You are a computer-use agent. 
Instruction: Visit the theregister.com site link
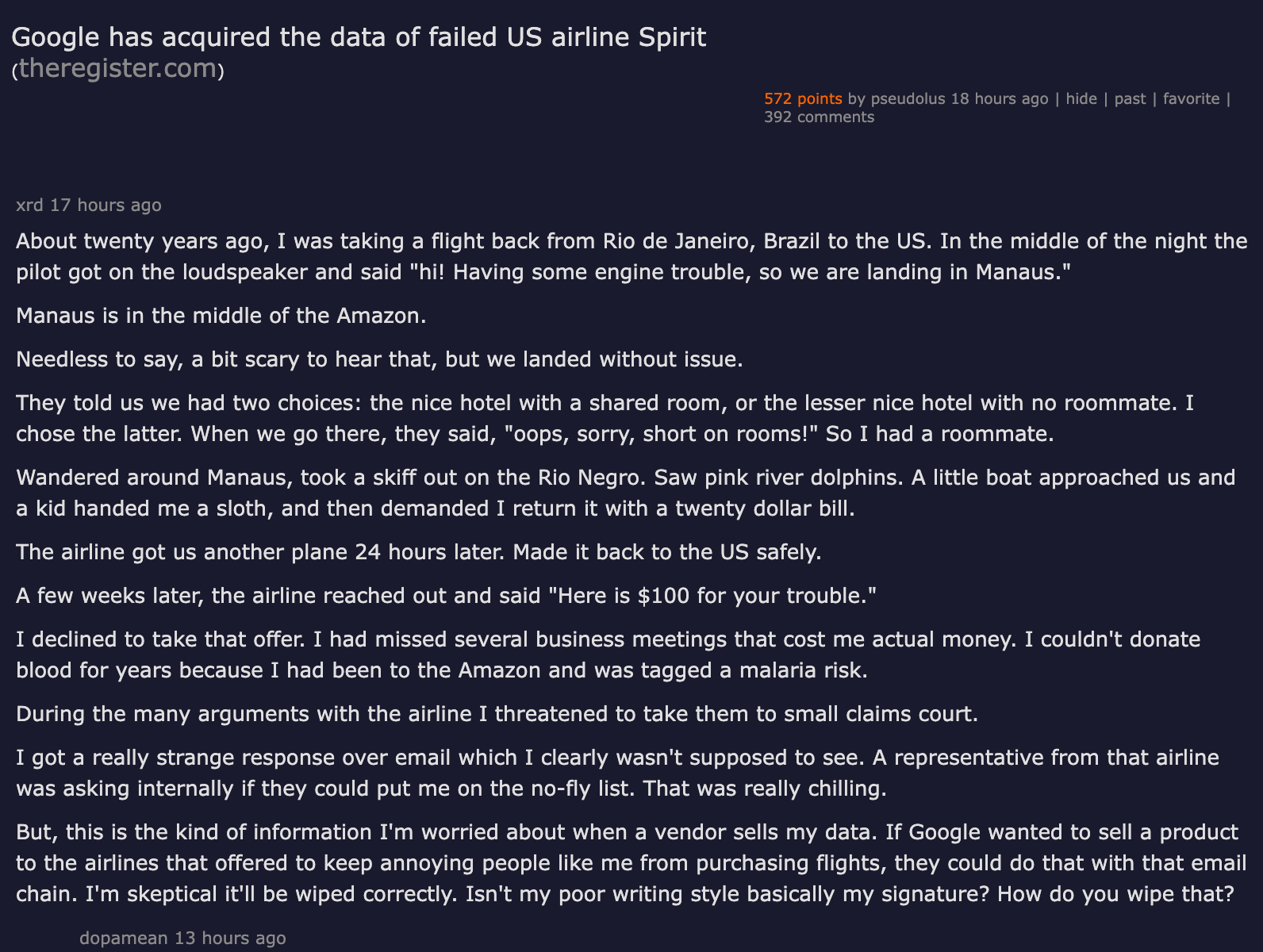[117, 68]
